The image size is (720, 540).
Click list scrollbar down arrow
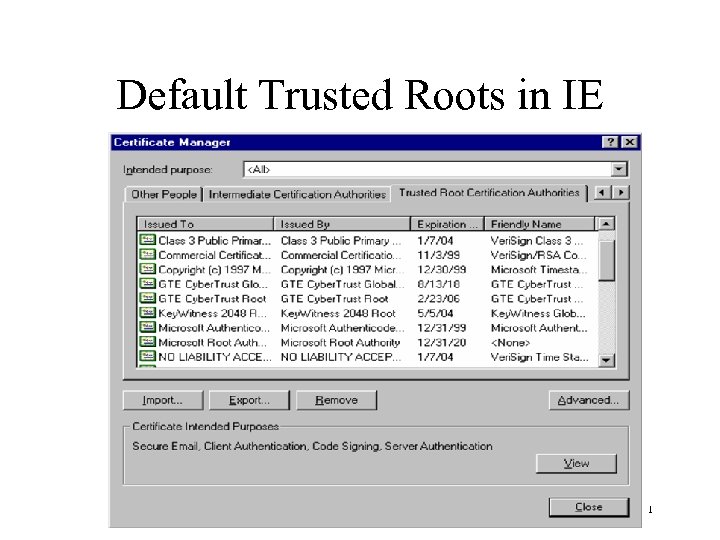(606, 360)
